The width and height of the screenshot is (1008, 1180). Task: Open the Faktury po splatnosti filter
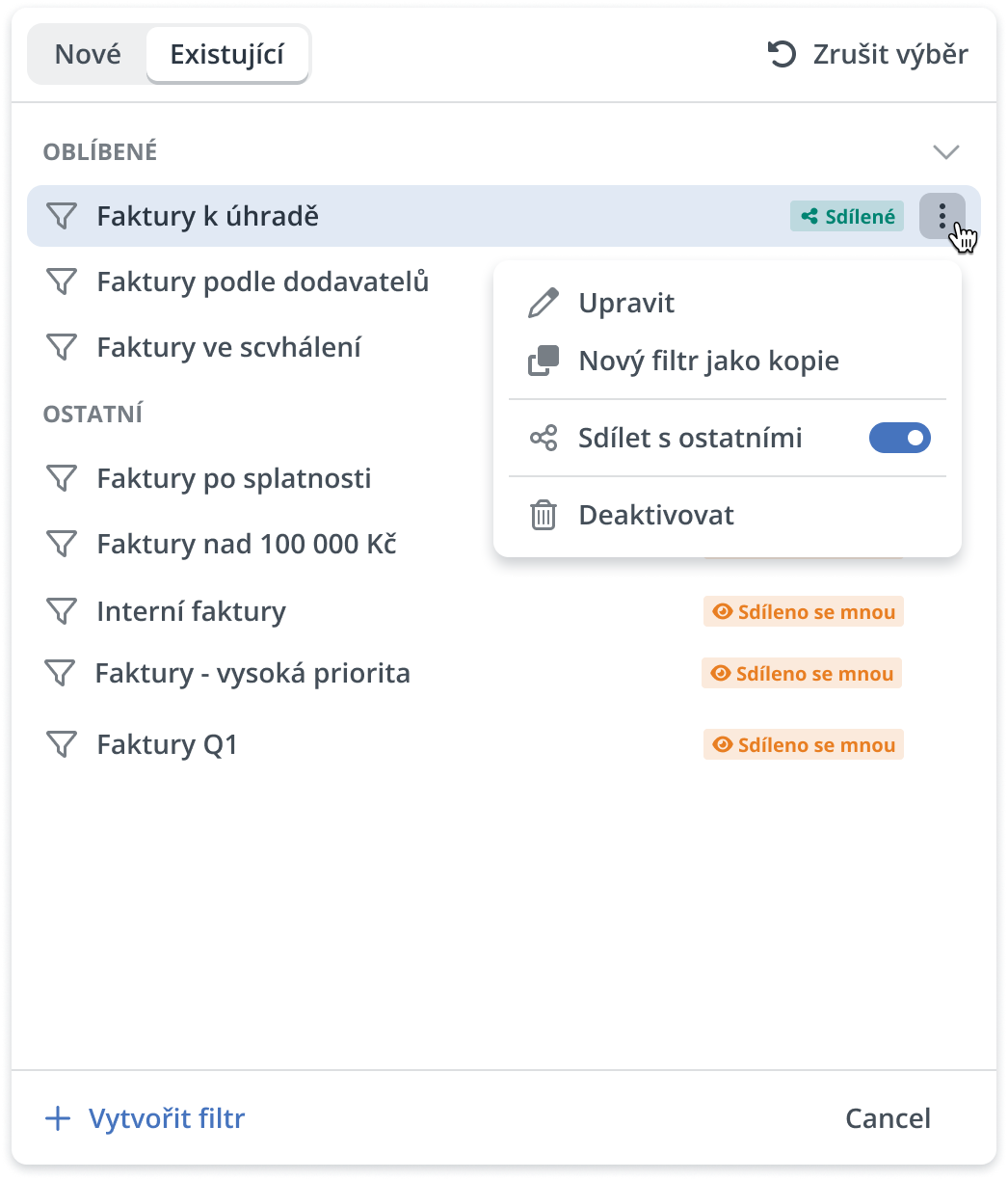[234, 478]
